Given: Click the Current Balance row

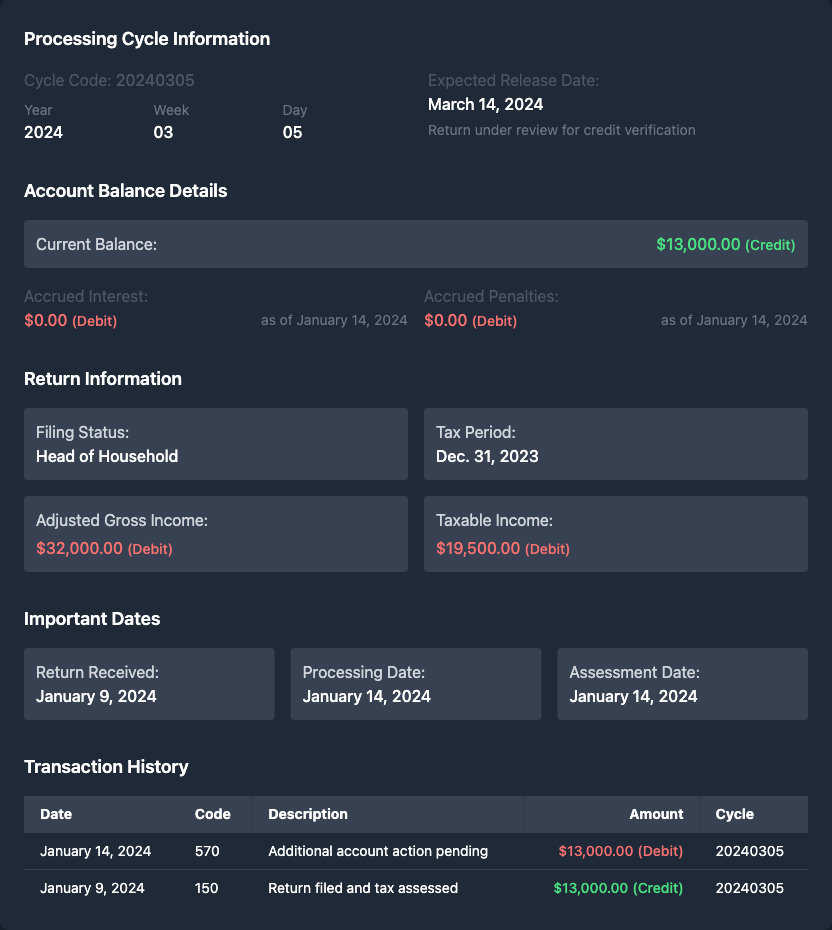Looking at the screenshot, I should tap(415, 244).
